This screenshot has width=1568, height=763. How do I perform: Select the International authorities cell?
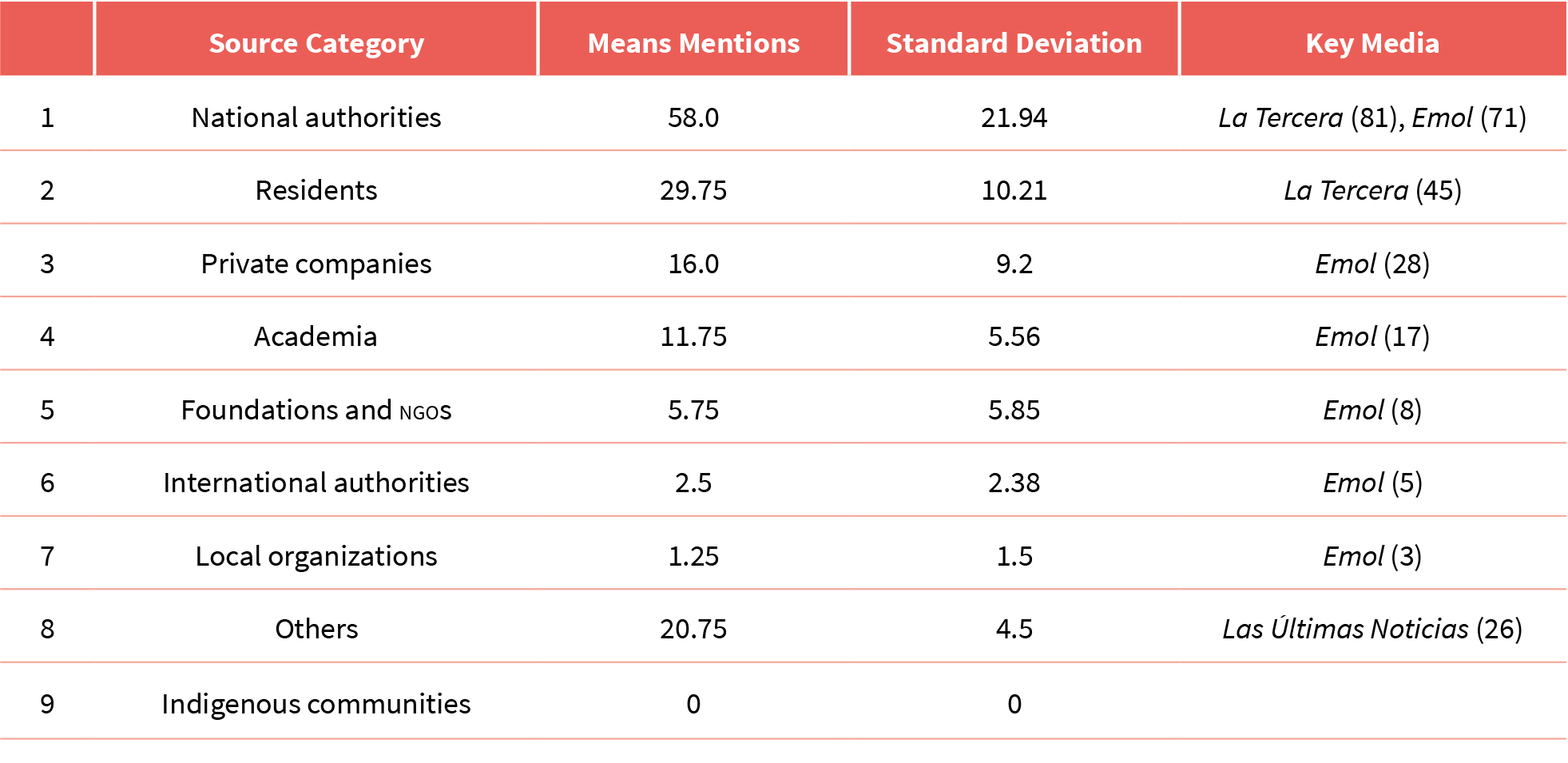(316, 483)
